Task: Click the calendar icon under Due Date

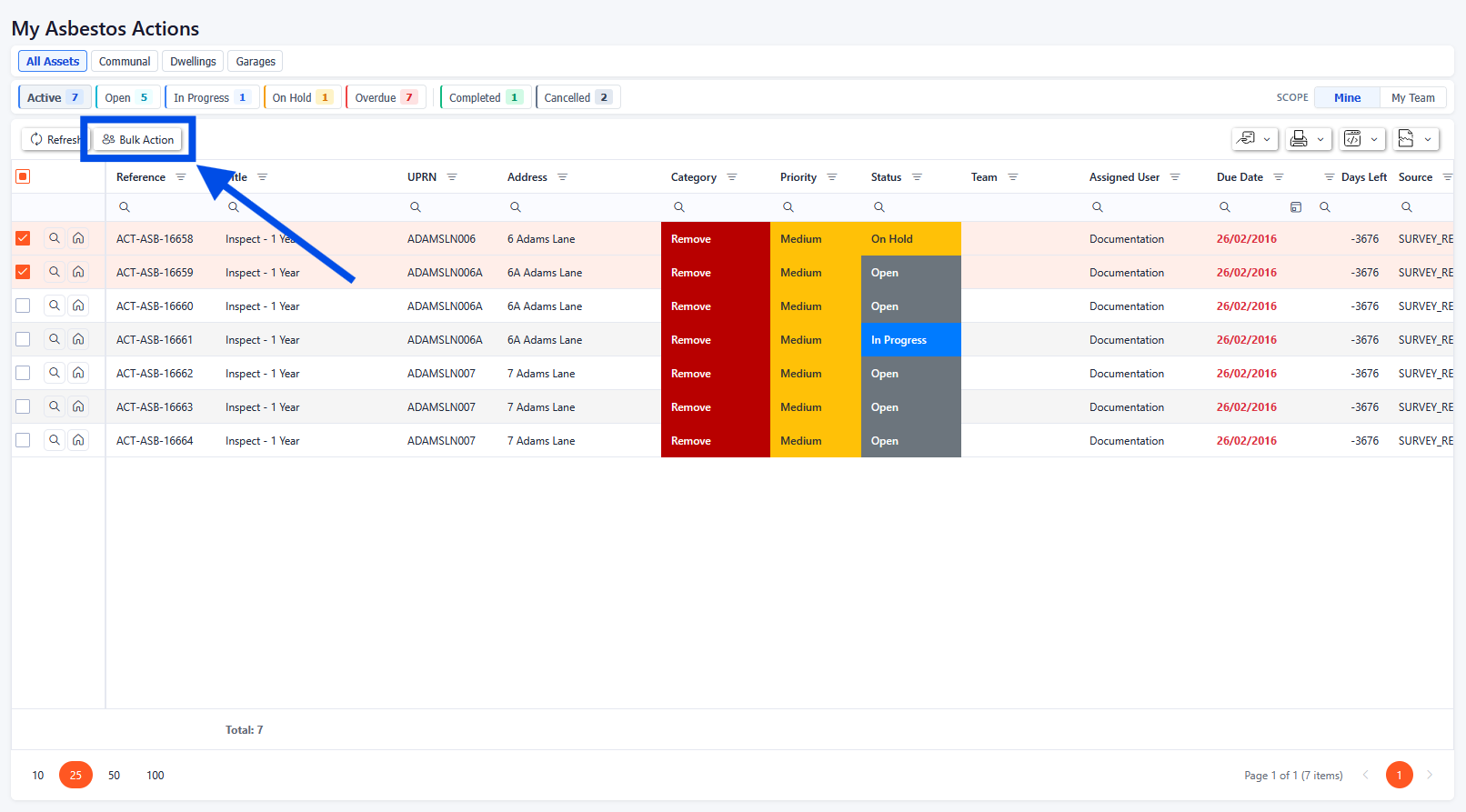Action: click(x=1296, y=207)
